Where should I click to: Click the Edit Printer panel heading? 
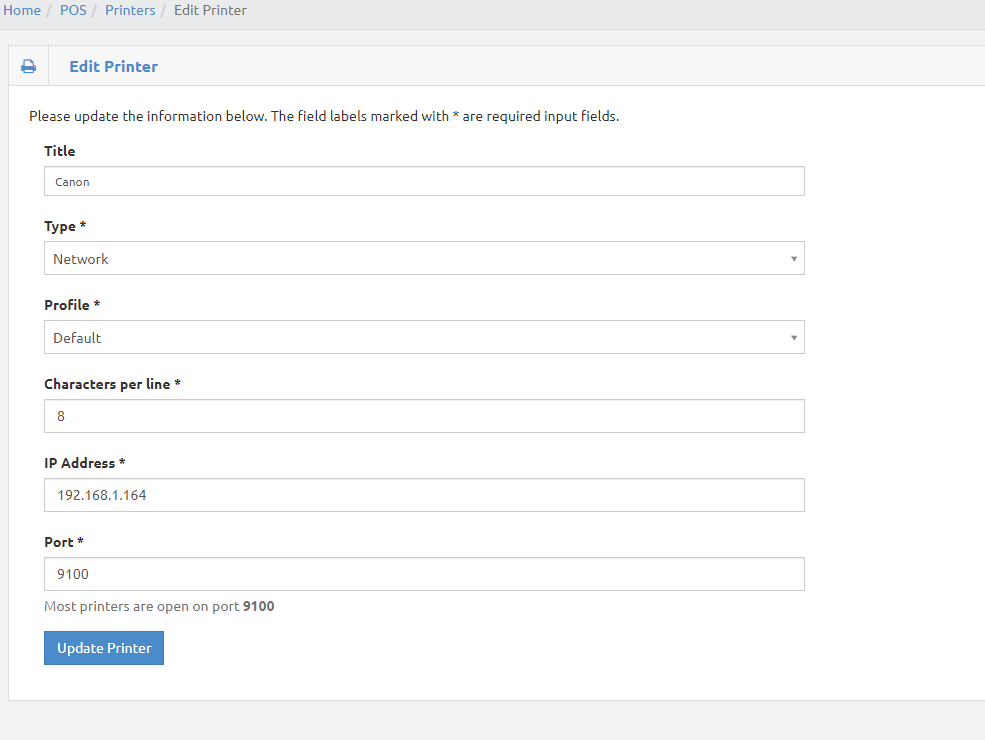click(113, 67)
